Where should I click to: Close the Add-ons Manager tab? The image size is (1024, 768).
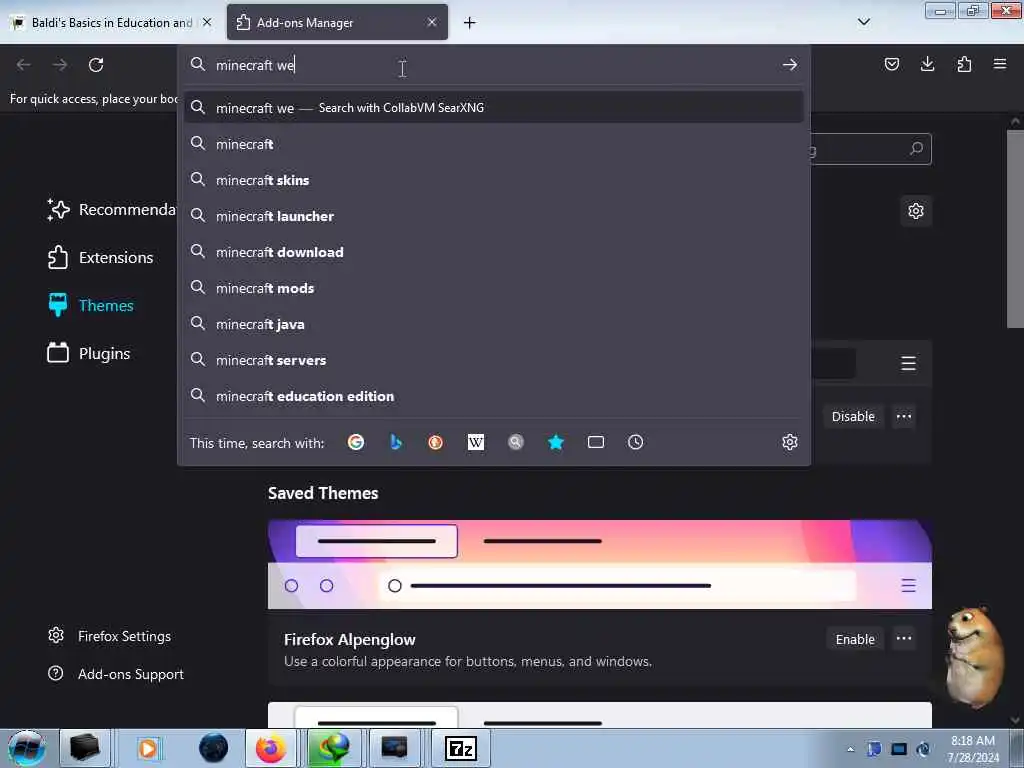(432, 22)
